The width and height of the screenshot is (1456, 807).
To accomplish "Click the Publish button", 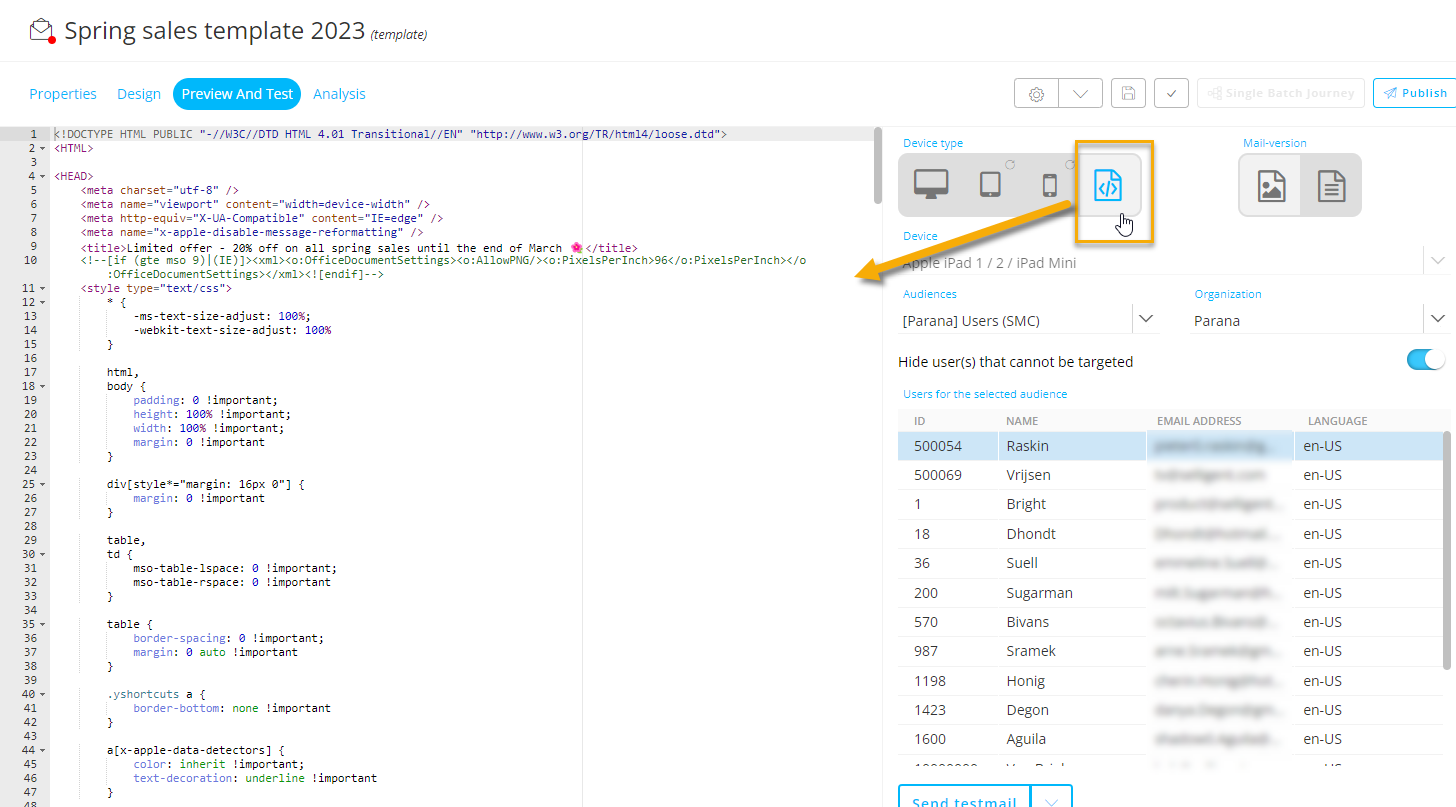I will [x=1414, y=93].
